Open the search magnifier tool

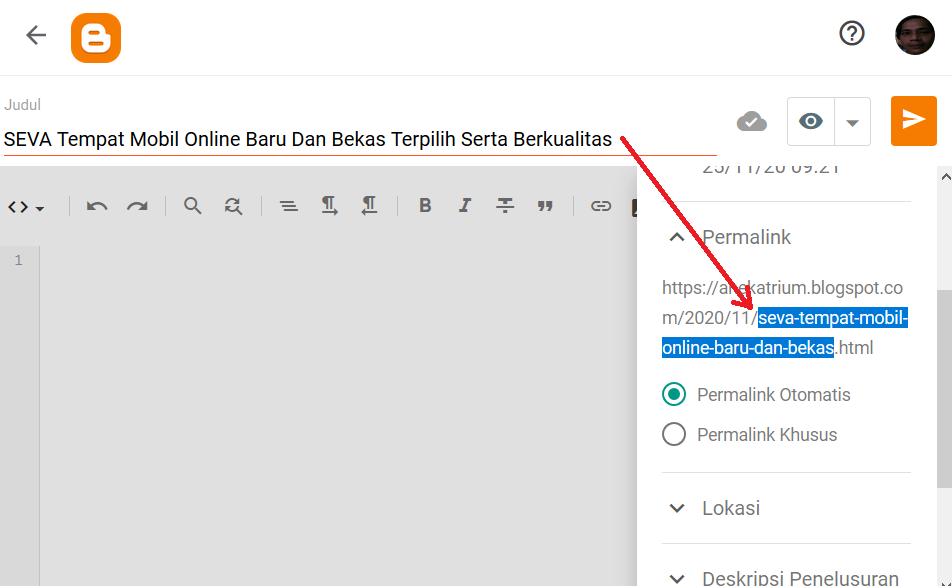point(192,206)
